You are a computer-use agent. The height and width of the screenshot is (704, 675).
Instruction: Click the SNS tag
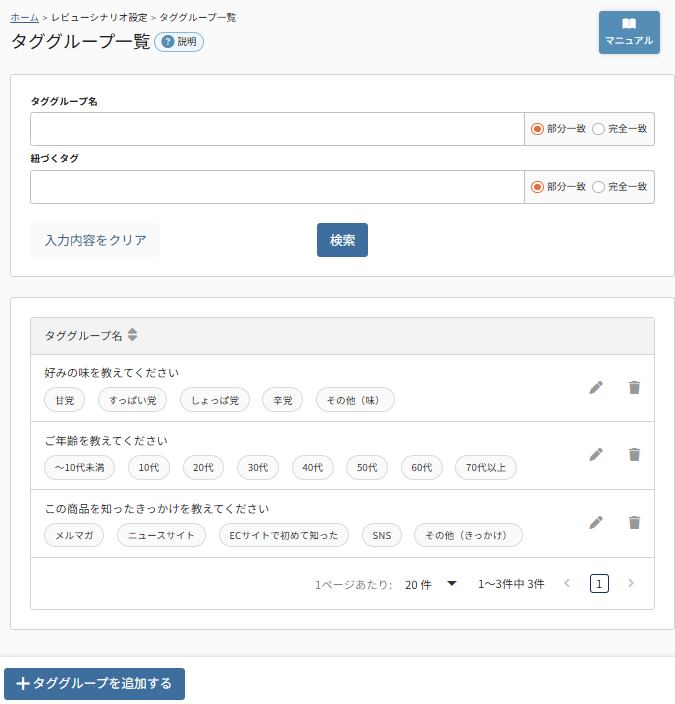[382, 535]
